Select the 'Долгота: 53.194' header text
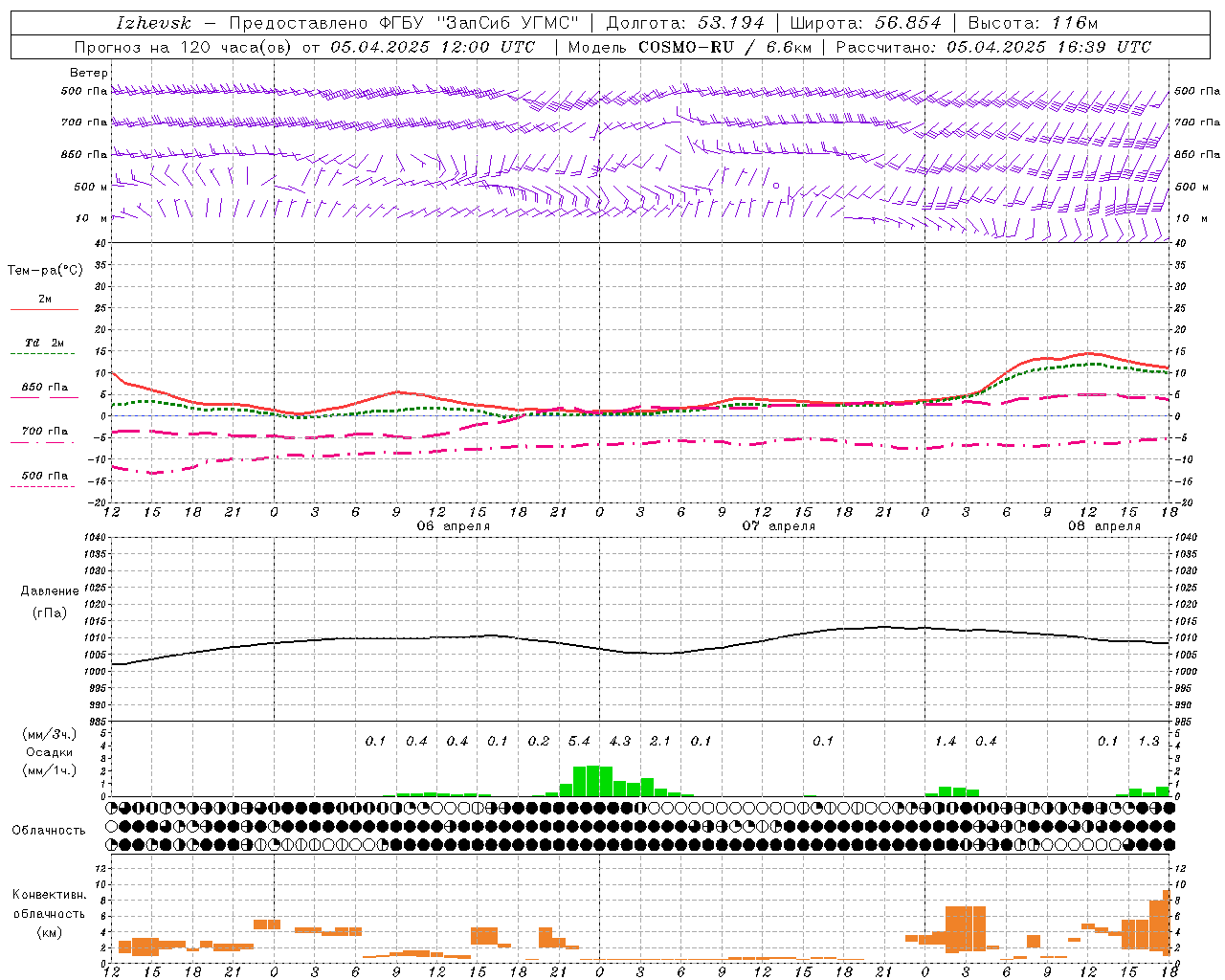1225x980 pixels. point(685,23)
